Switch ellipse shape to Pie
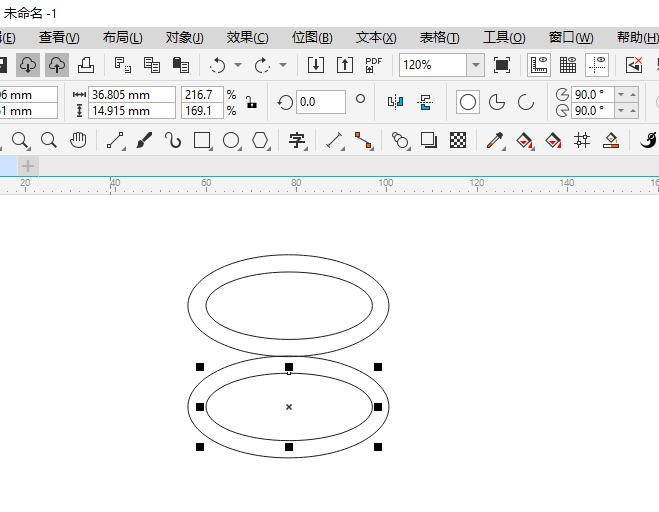Image resolution: width=659 pixels, height=512 pixels. pos(496,102)
